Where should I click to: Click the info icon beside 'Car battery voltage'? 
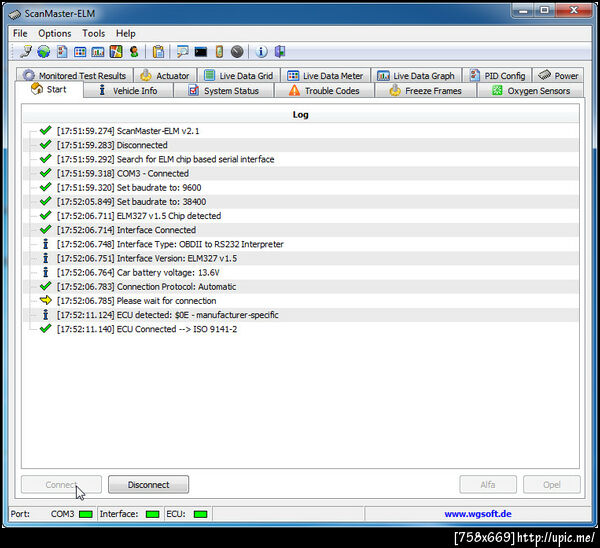point(46,272)
